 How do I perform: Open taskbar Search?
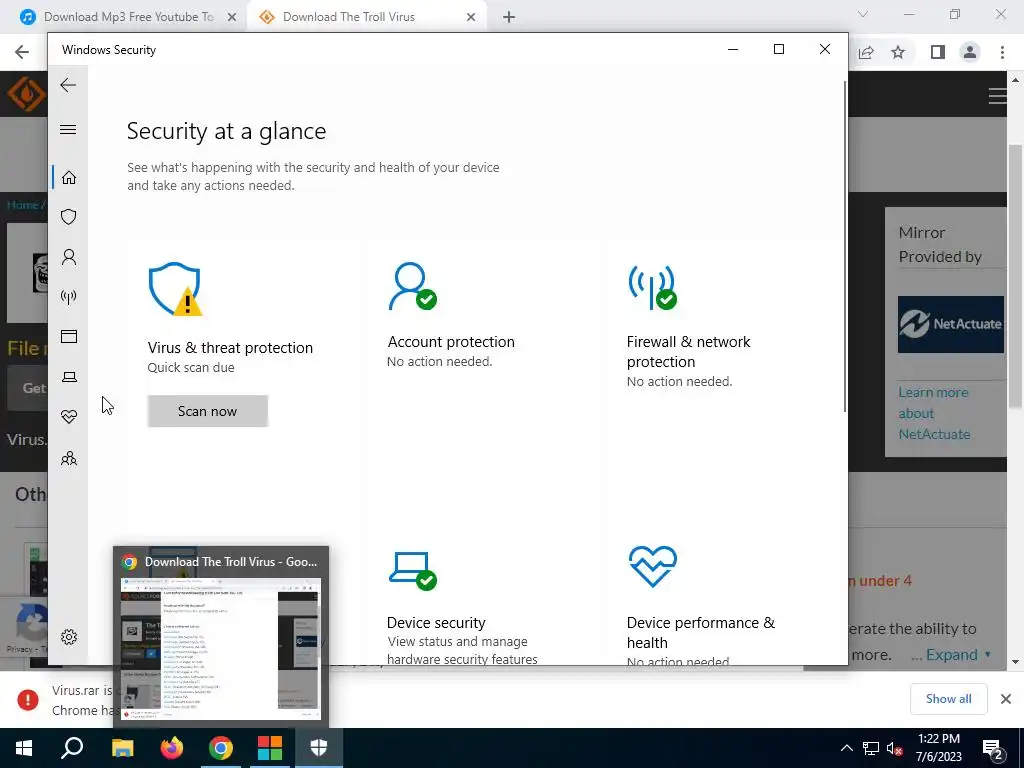point(72,748)
